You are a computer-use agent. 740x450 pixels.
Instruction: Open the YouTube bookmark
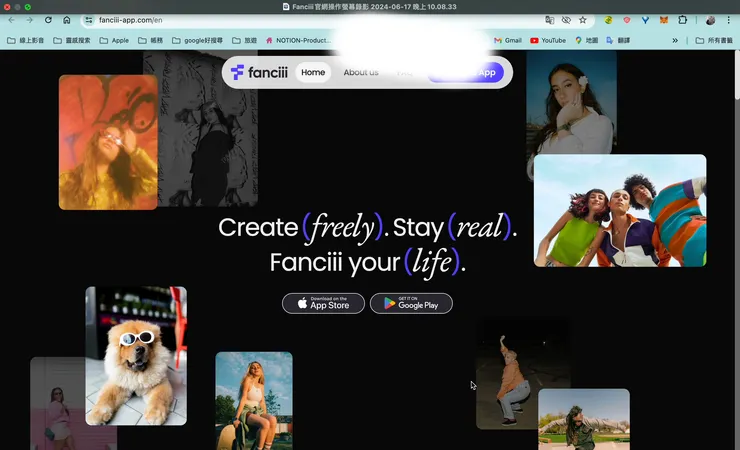click(548, 41)
